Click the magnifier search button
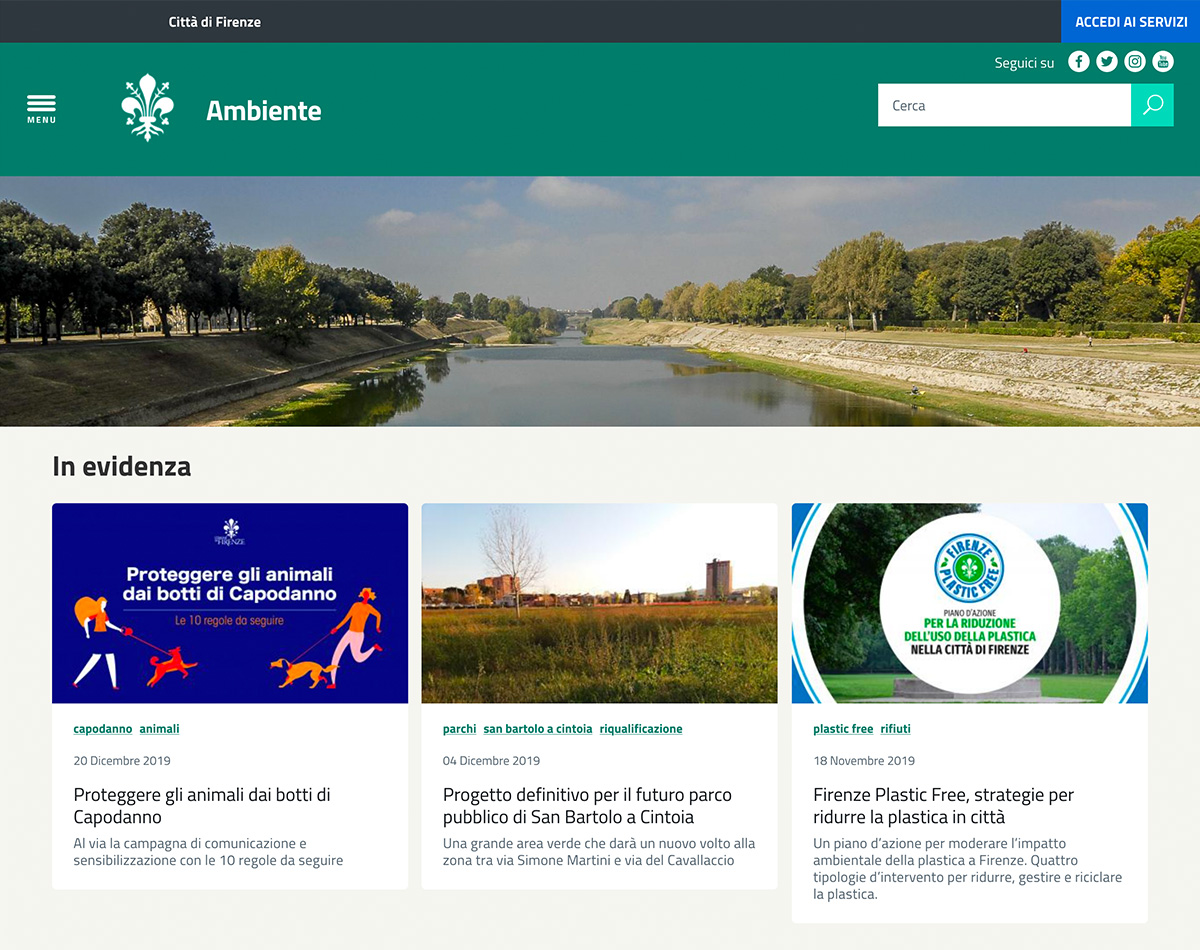The image size is (1200, 950). coord(1152,105)
